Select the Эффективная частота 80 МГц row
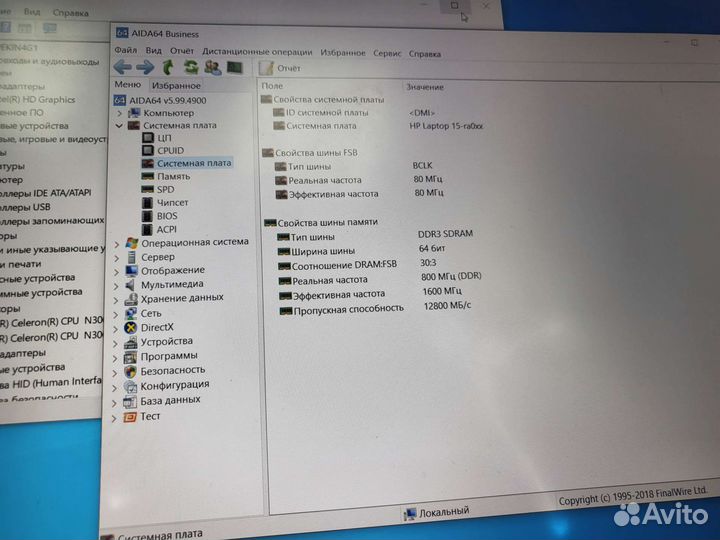 [x=360, y=194]
